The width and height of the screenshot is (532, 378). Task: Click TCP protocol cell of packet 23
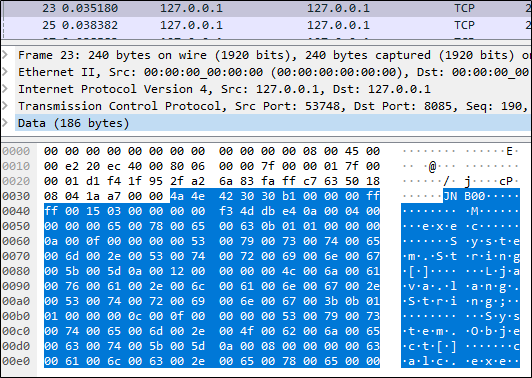click(x=464, y=8)
